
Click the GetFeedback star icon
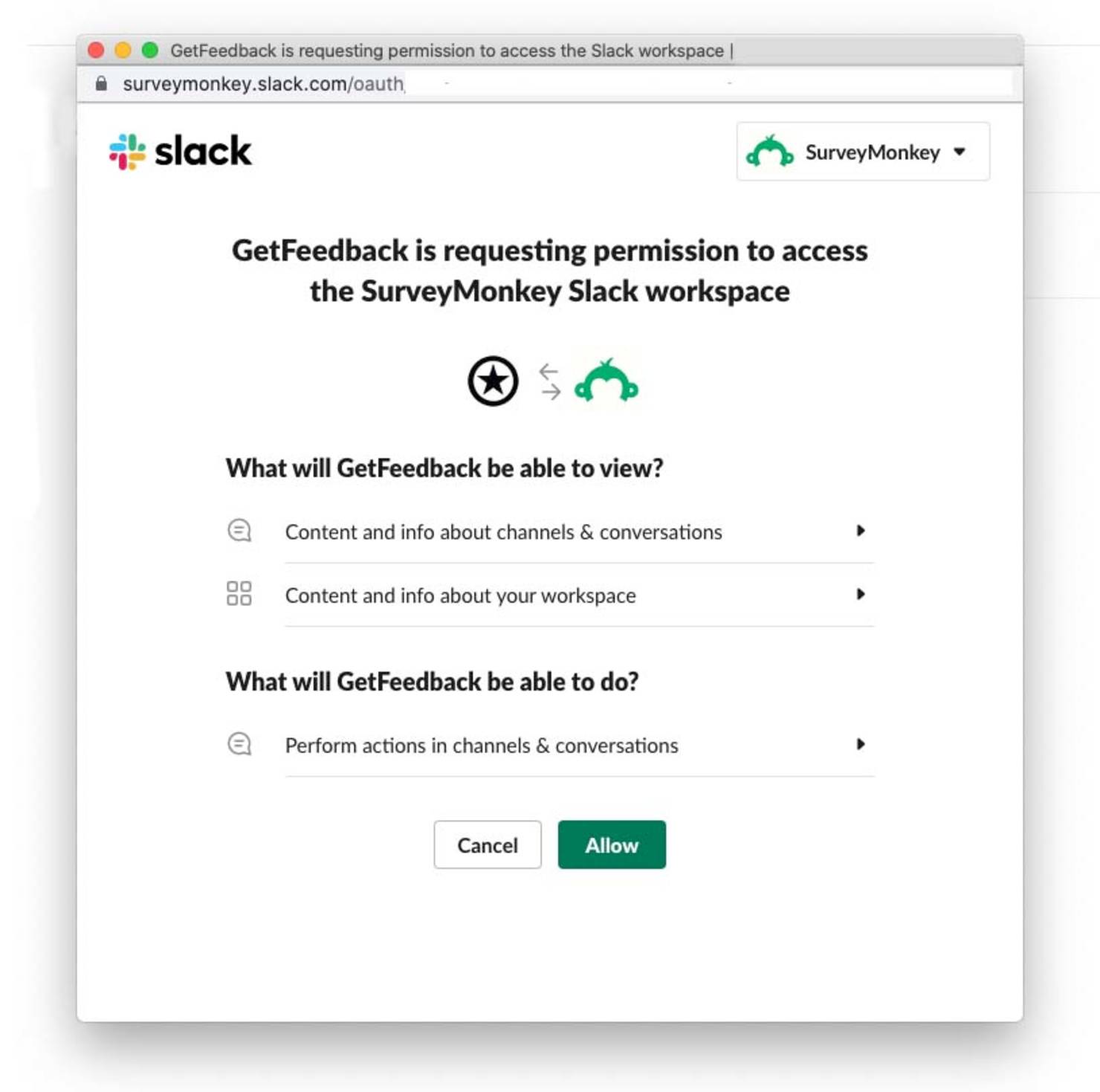point(493,381)
